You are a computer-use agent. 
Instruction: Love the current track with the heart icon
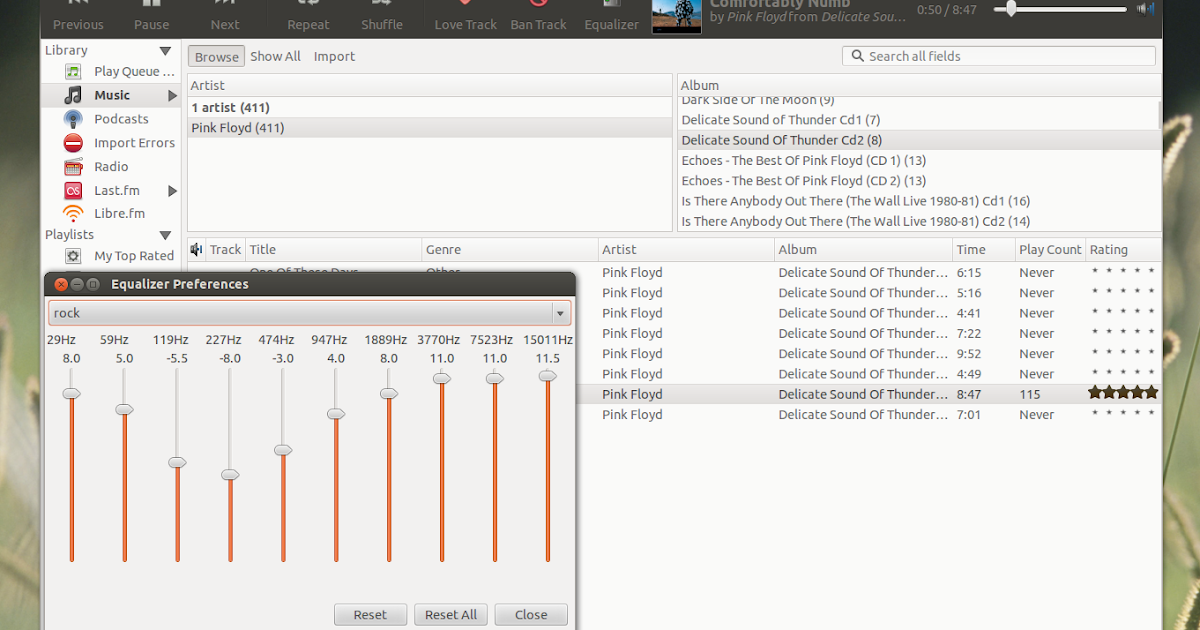coord(464,15)
